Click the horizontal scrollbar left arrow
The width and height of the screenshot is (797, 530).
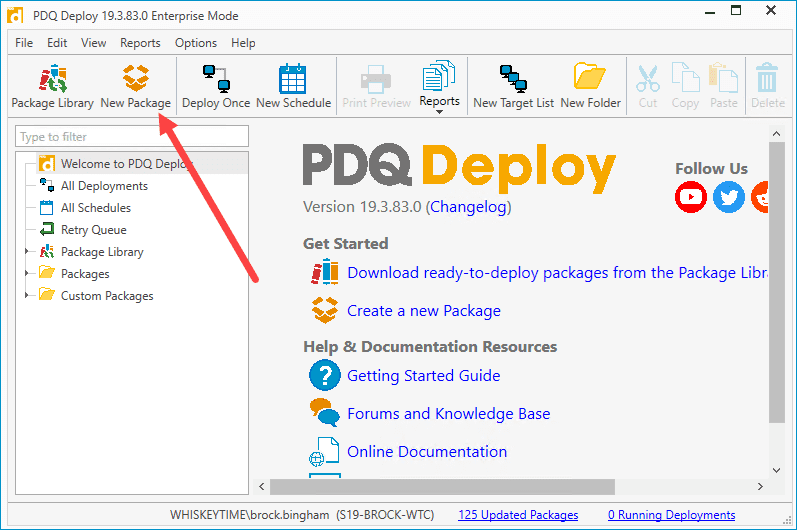point(262,486)
